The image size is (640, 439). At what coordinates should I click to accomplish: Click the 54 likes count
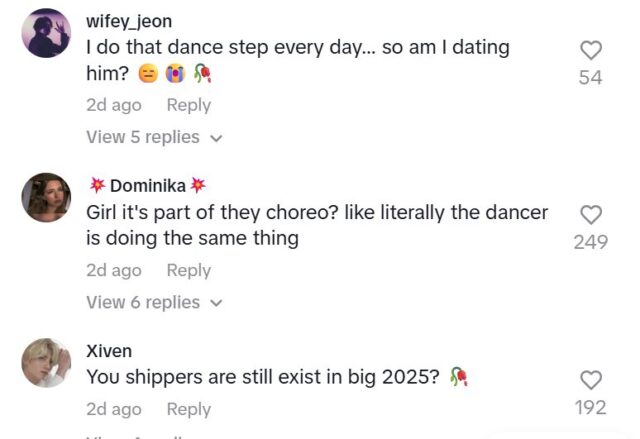[x=591, y=77]
